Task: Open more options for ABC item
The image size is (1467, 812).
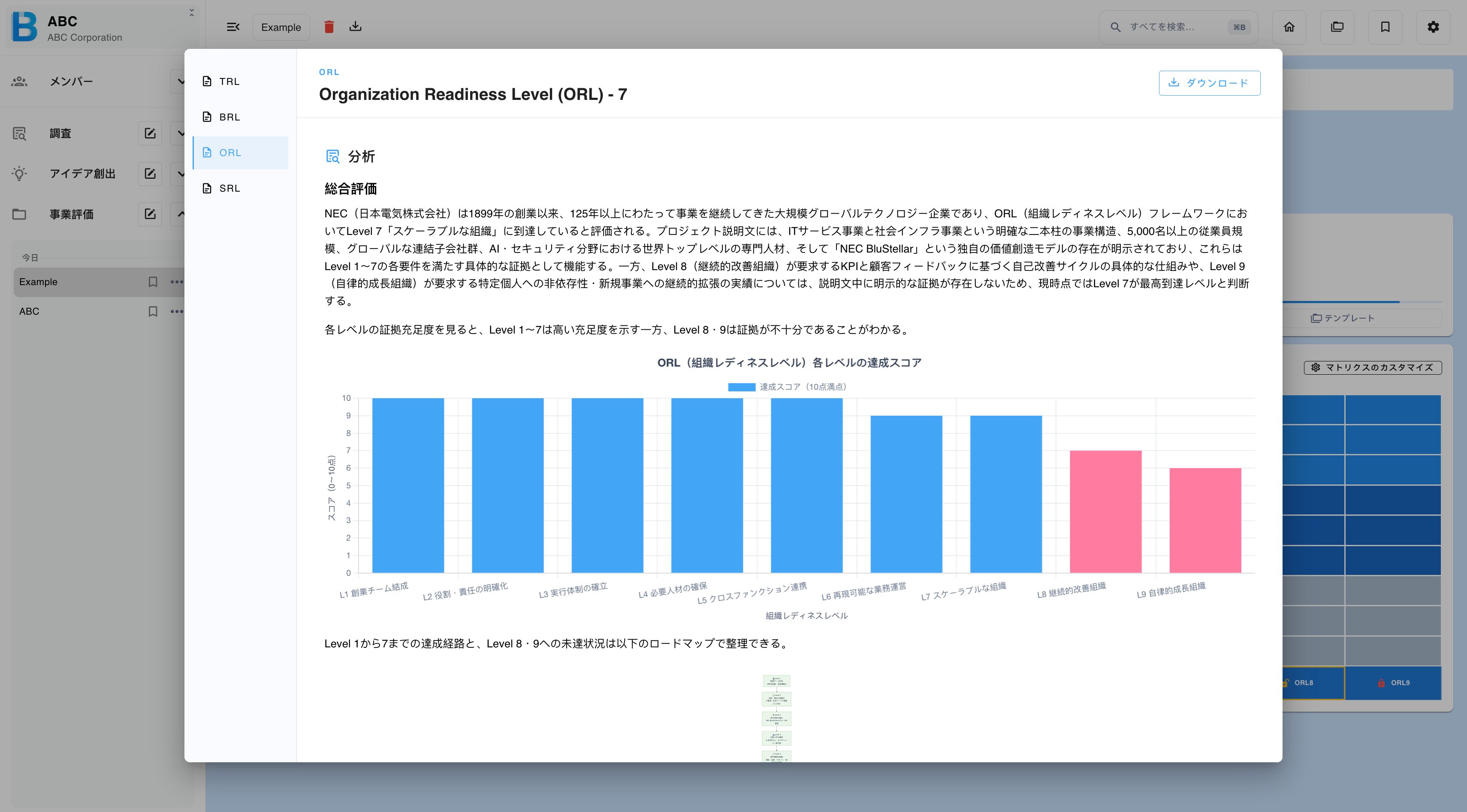Action: coord(177,311)
